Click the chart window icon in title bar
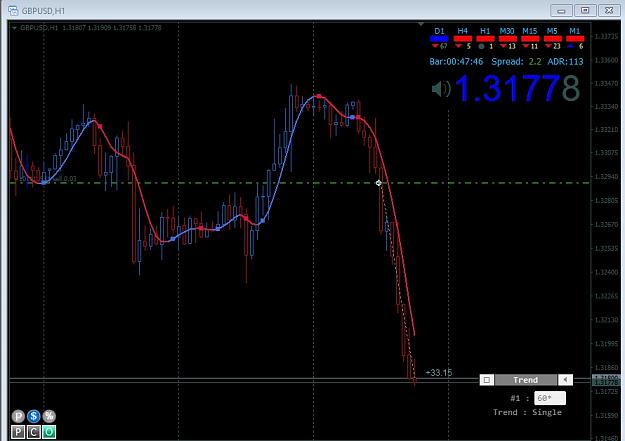This screenshot has height=441, width=625. (13, 11)
